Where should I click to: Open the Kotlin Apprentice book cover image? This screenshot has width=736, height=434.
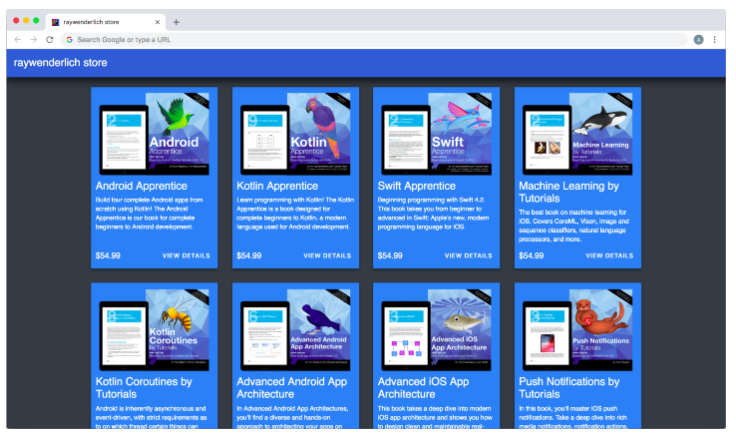[295, 134]
